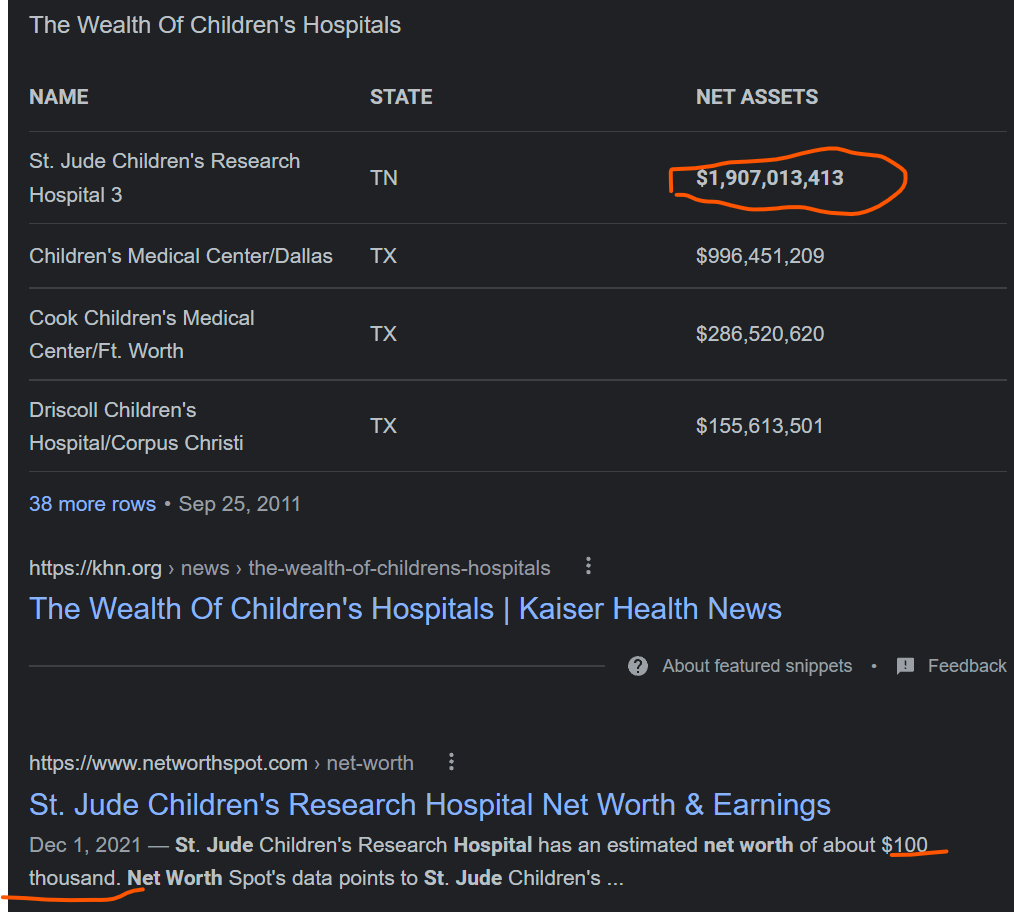Click the Children's Medical Center/Dallas cell
The height and width of the screenshot is (912, 1014).
(x=181, y=256)
